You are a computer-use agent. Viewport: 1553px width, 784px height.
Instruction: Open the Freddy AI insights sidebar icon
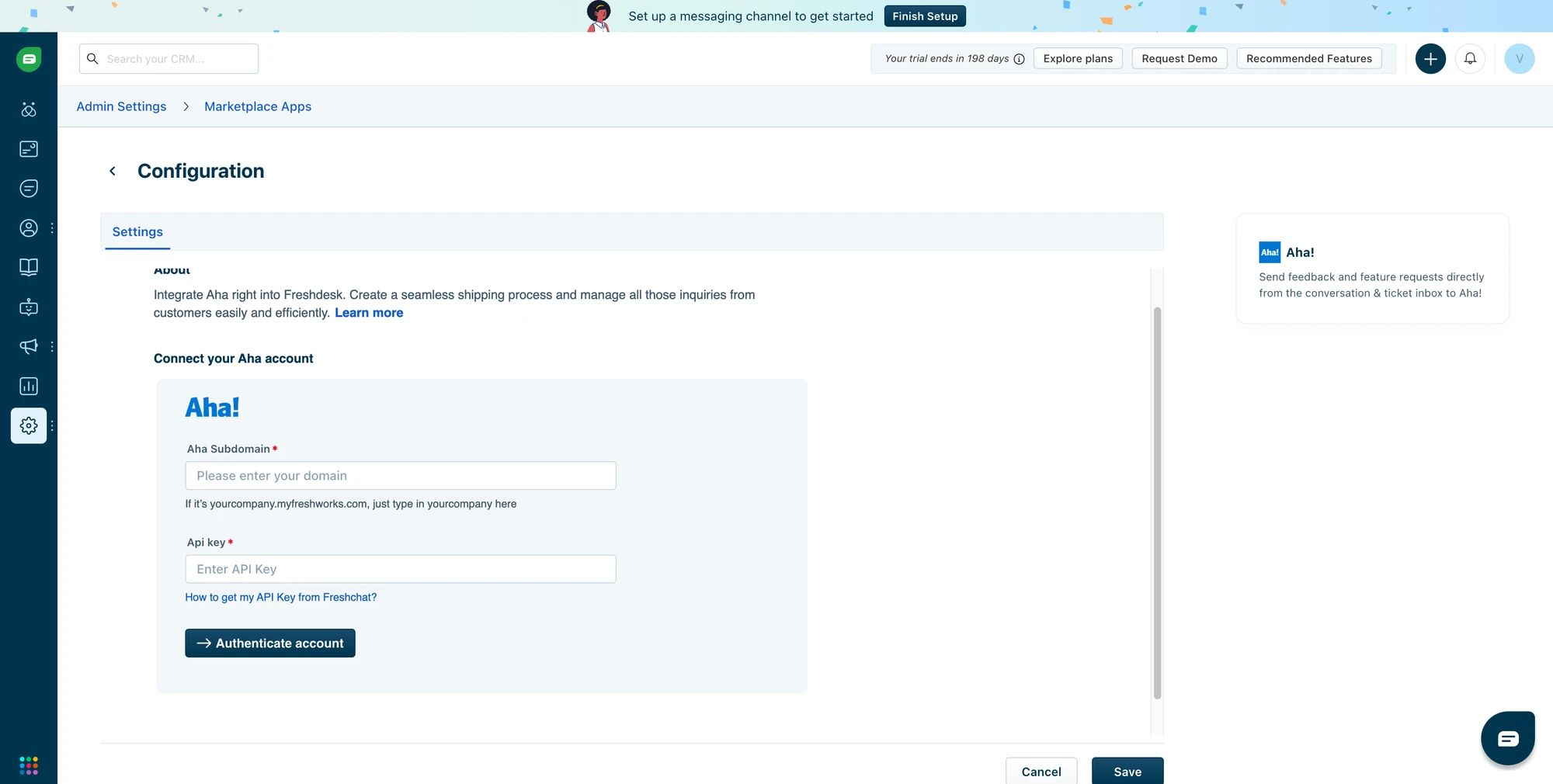pos(29,109)
